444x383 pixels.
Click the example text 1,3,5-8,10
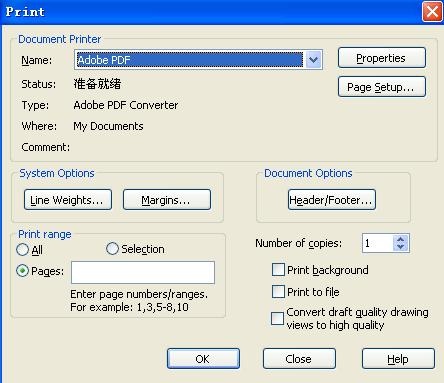(x=163, y=307)
